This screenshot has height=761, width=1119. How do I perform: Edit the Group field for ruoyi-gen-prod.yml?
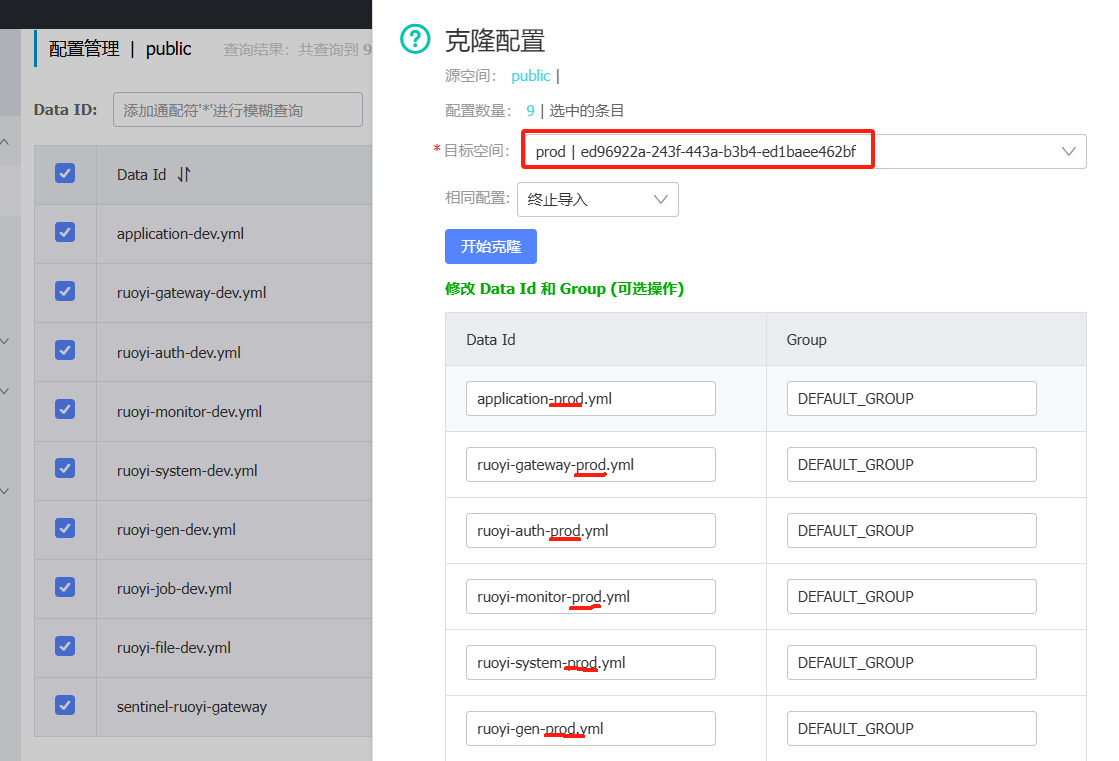[x=911, y=728]
